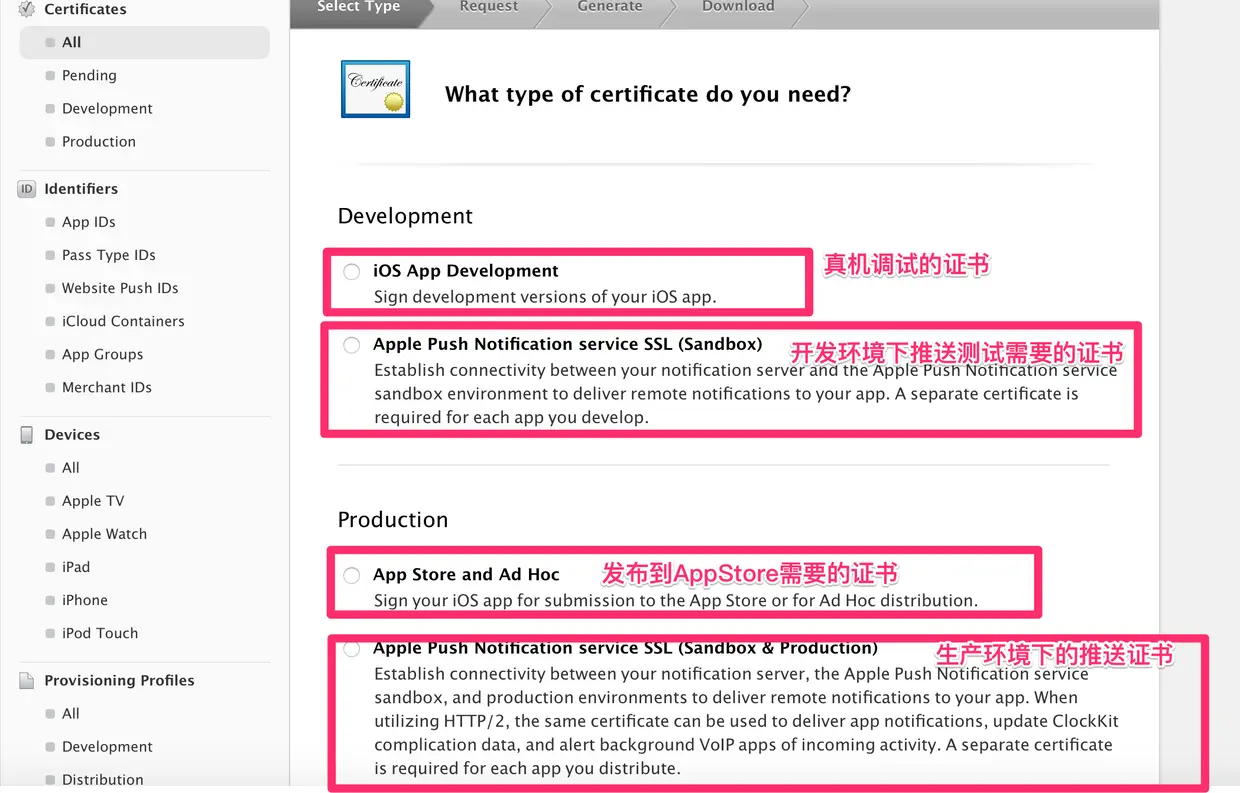This screenshot has width=1240, height=793.
Task: Click the Certificates gear icon in sidebar
Action: click(x=27, y=10)
